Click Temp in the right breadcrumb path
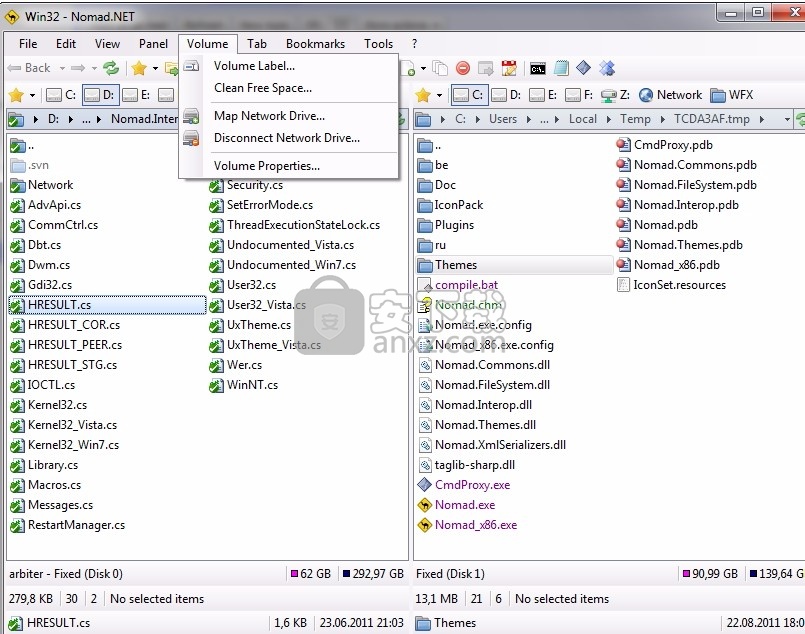Viewport: 805px width, 634px height. tap(635, 119)
